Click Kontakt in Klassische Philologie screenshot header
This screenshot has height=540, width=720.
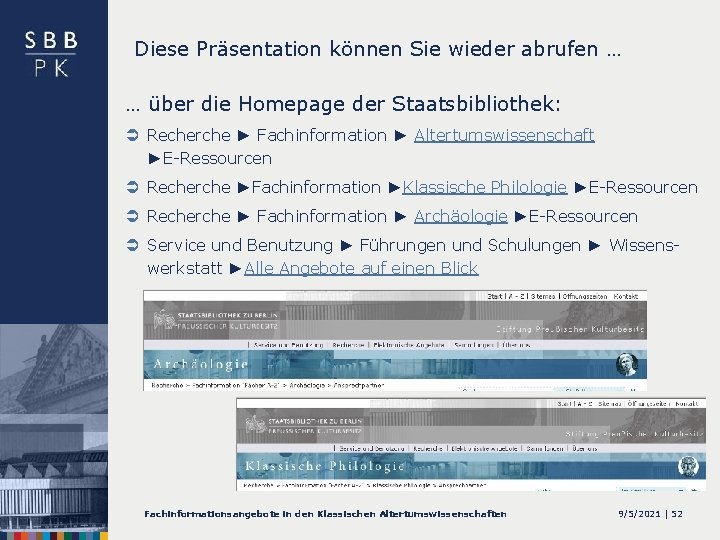point(686,404)
